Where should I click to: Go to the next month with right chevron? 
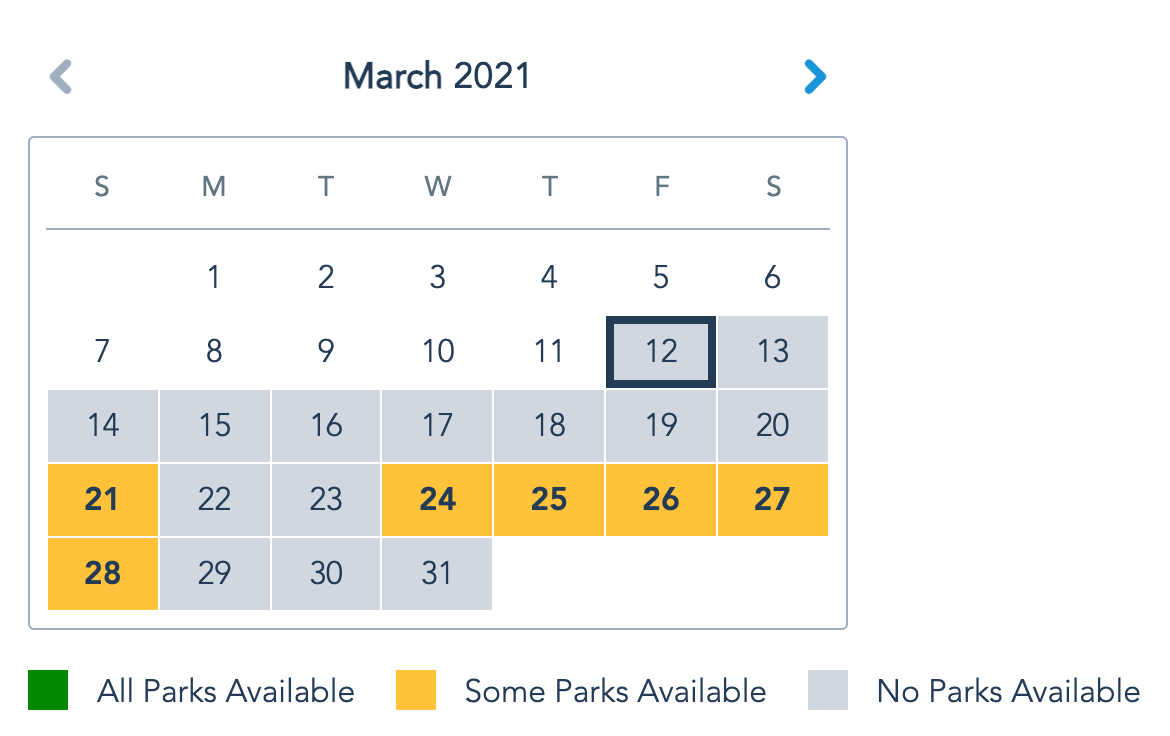tap(815, 77)
